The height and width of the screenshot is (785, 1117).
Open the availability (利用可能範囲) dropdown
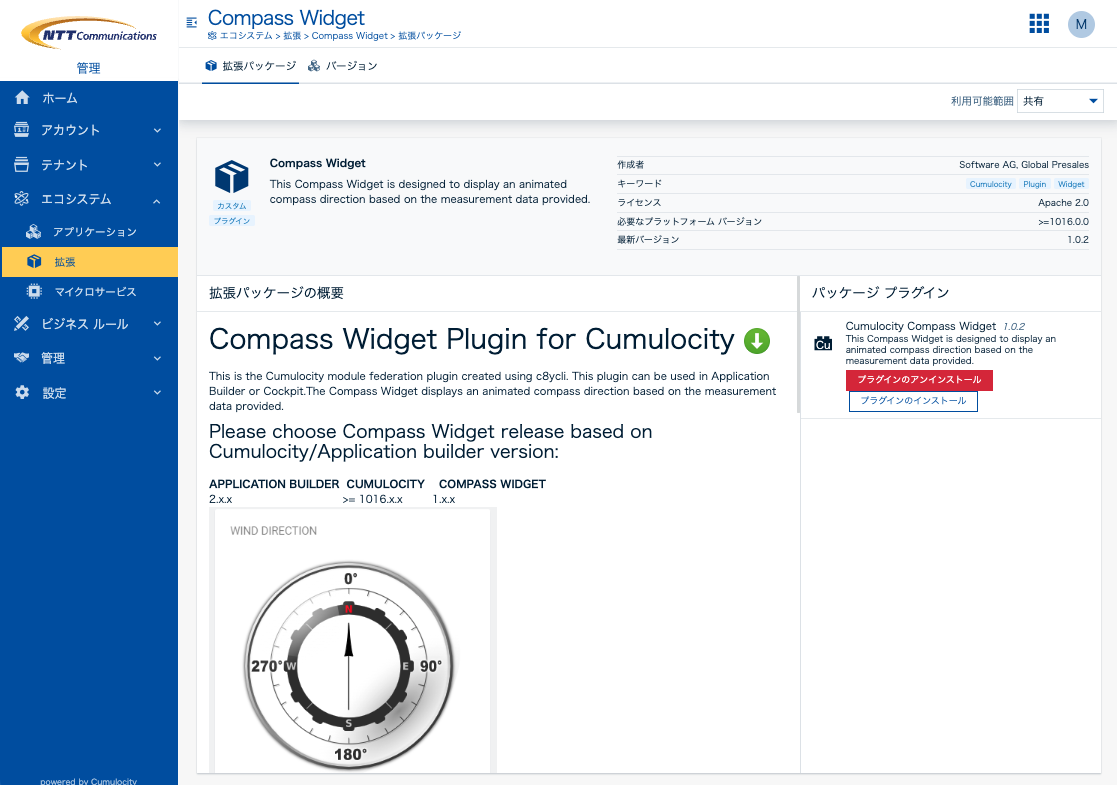click(1060, 101)
